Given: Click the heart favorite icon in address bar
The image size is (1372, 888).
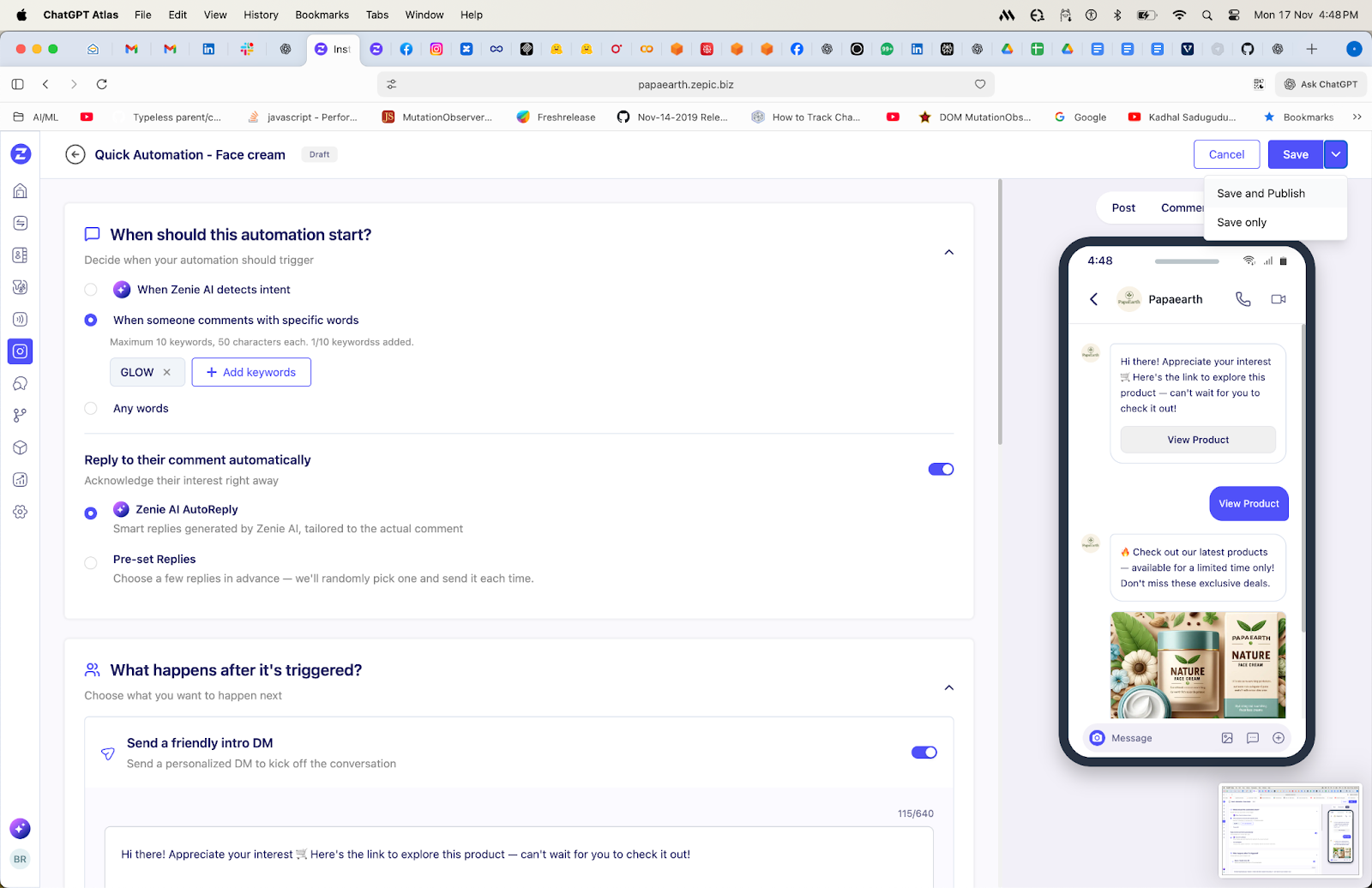Looking at the screenshot, I should tap(980, 84).
